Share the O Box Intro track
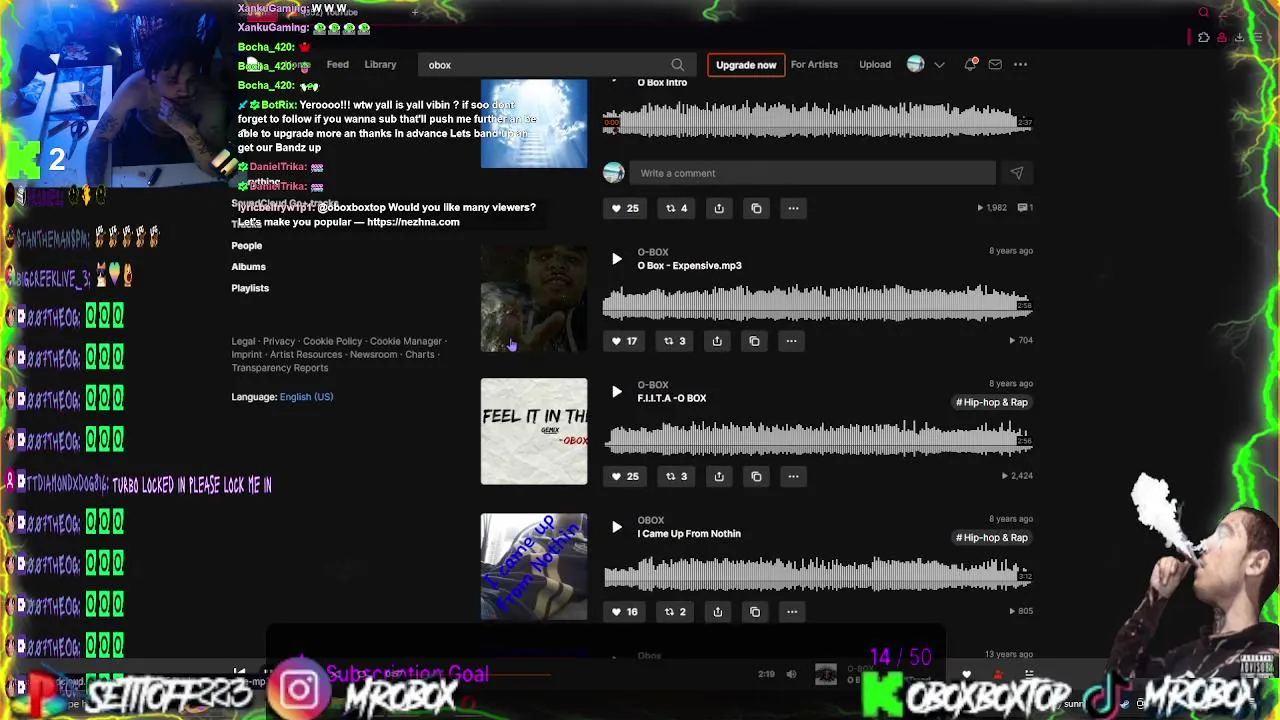The image size is (1280, 720). [x=719, y=208]
